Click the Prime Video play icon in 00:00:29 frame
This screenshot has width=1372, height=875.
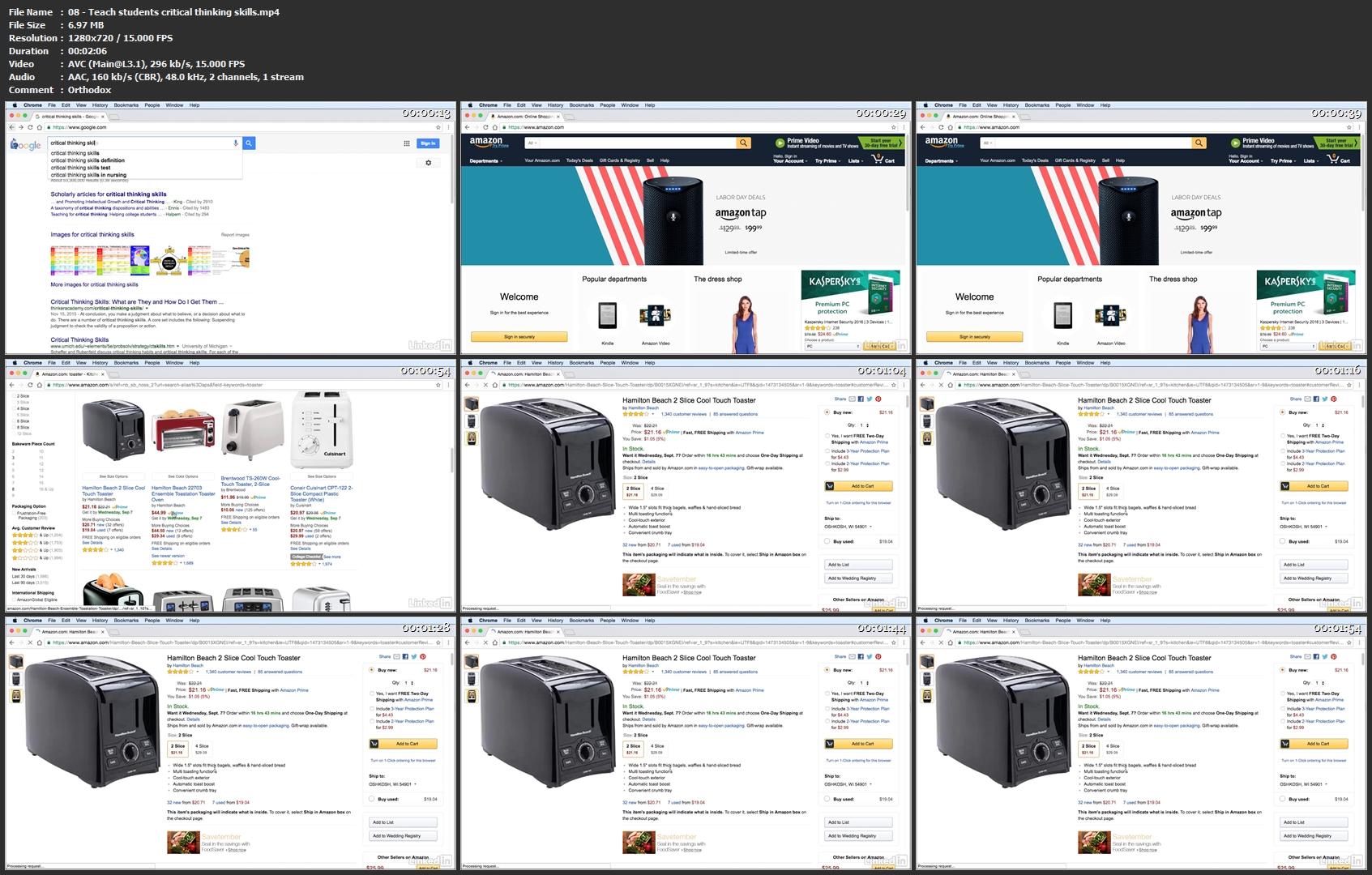click(780, 143)
